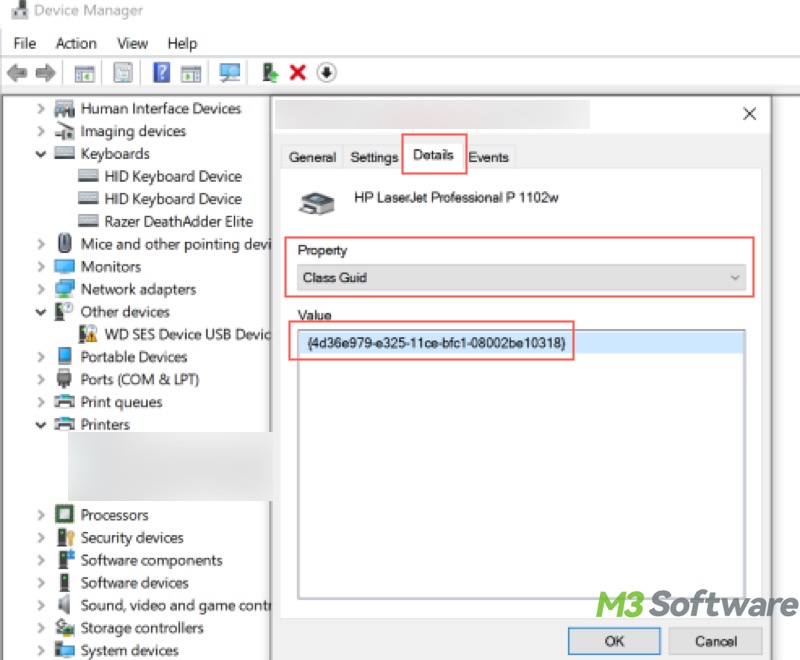Expand the Ports (COM & LPT) node
Image resolution: width=800 pixels, height=660 pixels.
point(41,379)
